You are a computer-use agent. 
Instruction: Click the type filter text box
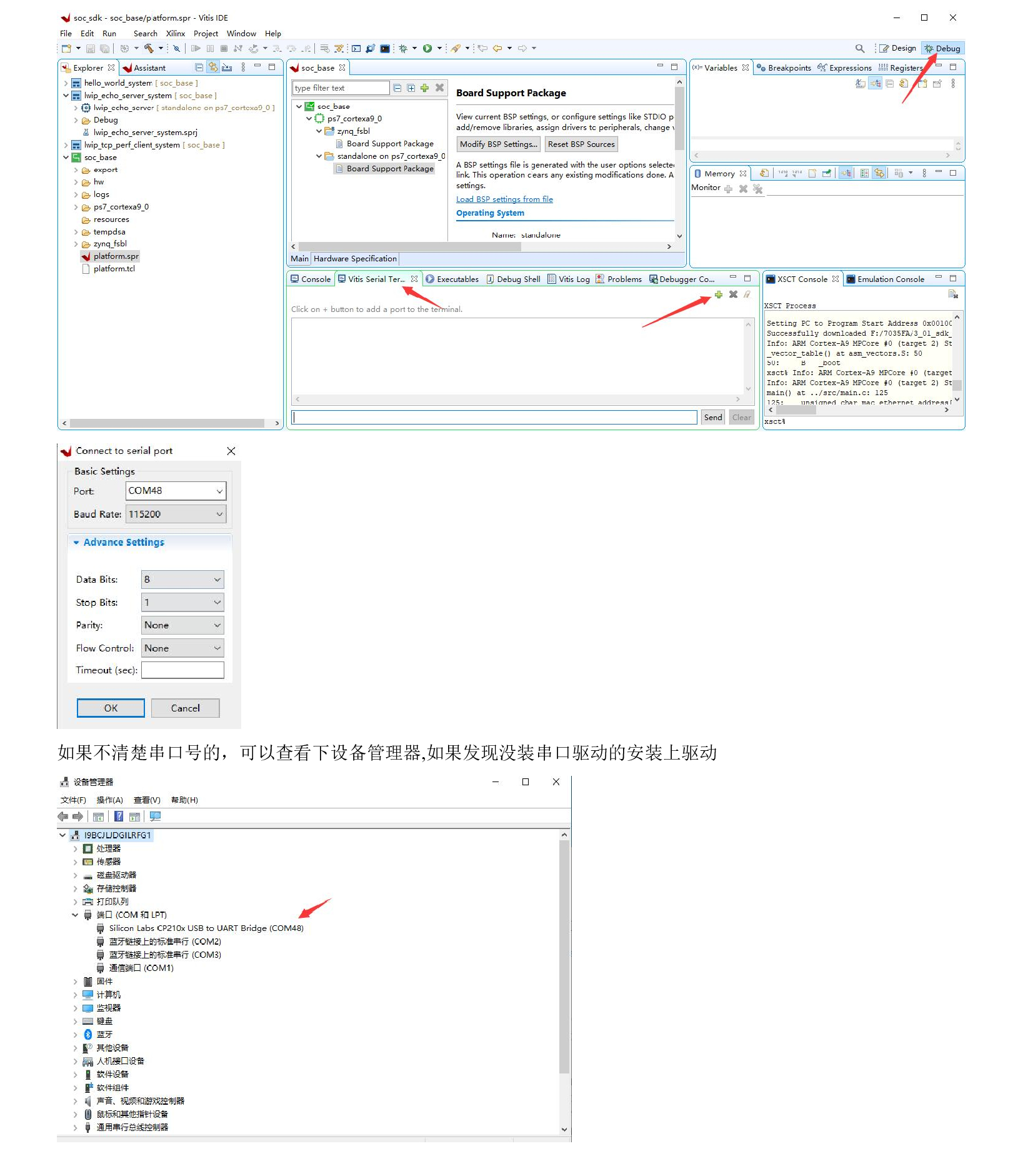[341, 88]
